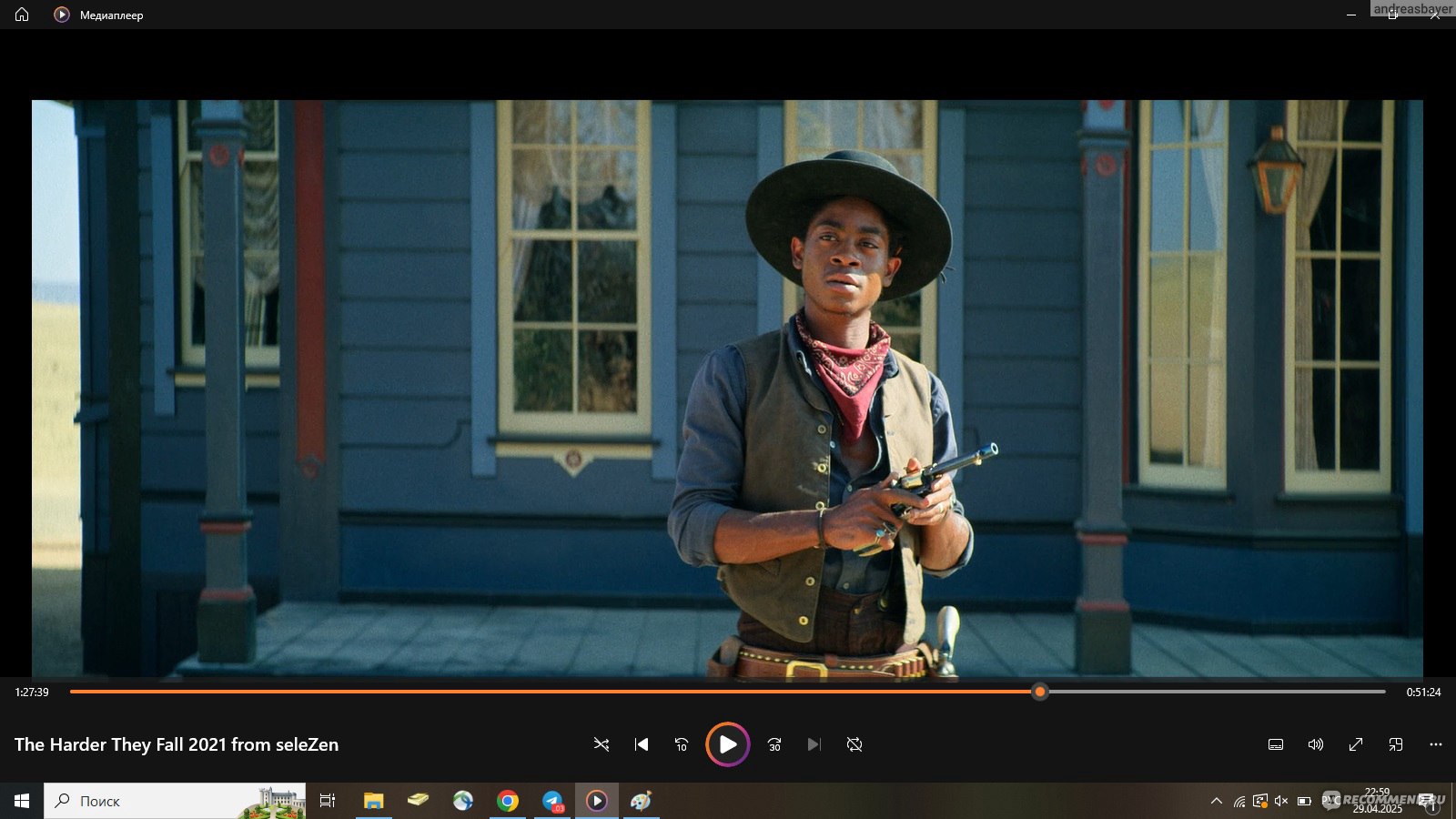The height and width of the screenshot is (819, 1456).
Task: Click the muted speaker icon in the system tray
Action: click(x=1281, y=801)
